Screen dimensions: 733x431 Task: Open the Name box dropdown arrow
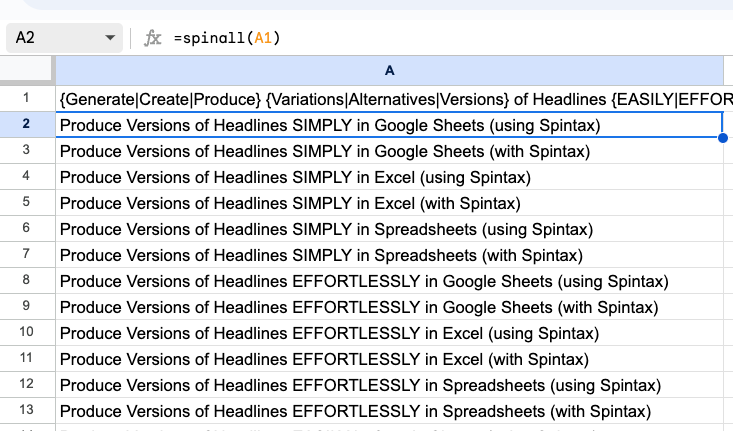click(x=110, y=38)
